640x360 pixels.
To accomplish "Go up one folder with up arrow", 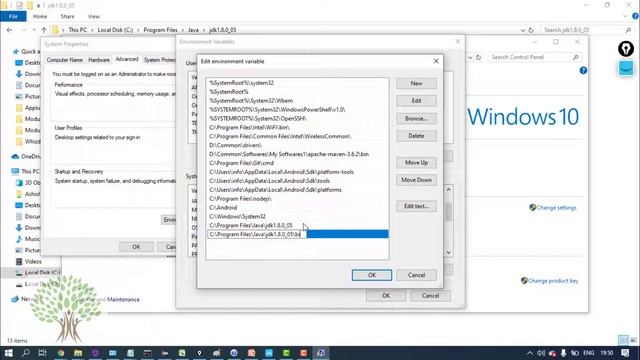I will pyautogui.click(x=44, y=30).
